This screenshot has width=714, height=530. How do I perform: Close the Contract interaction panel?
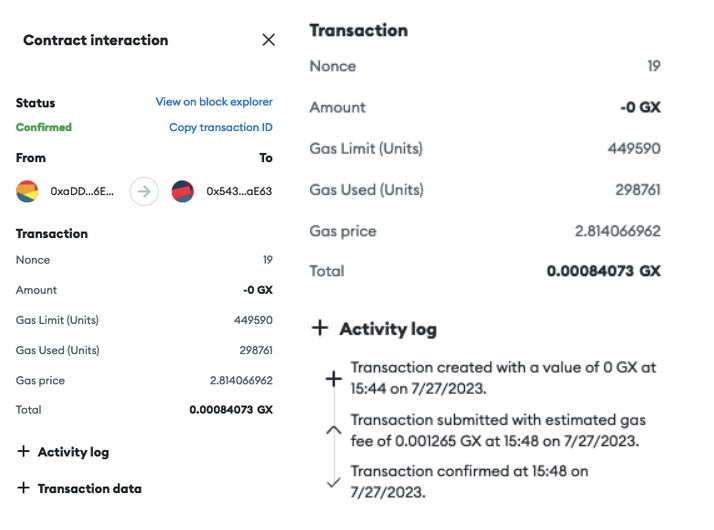269,40
